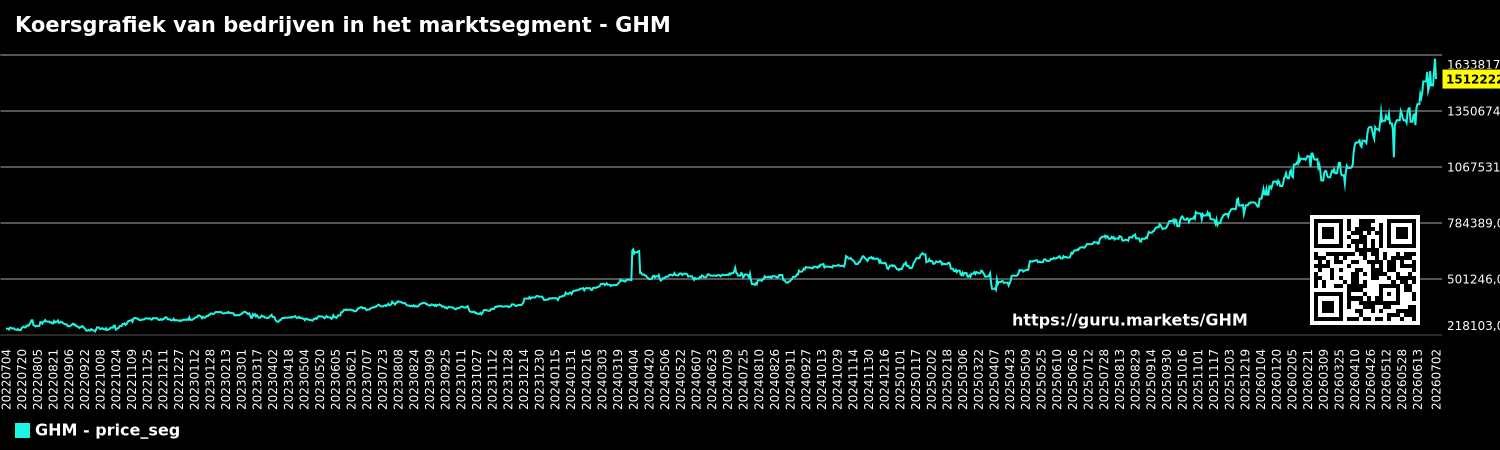Click the QR code image
This screenshot has height=450, width=1500.
pyautogui.click(x=1365, y=270)
